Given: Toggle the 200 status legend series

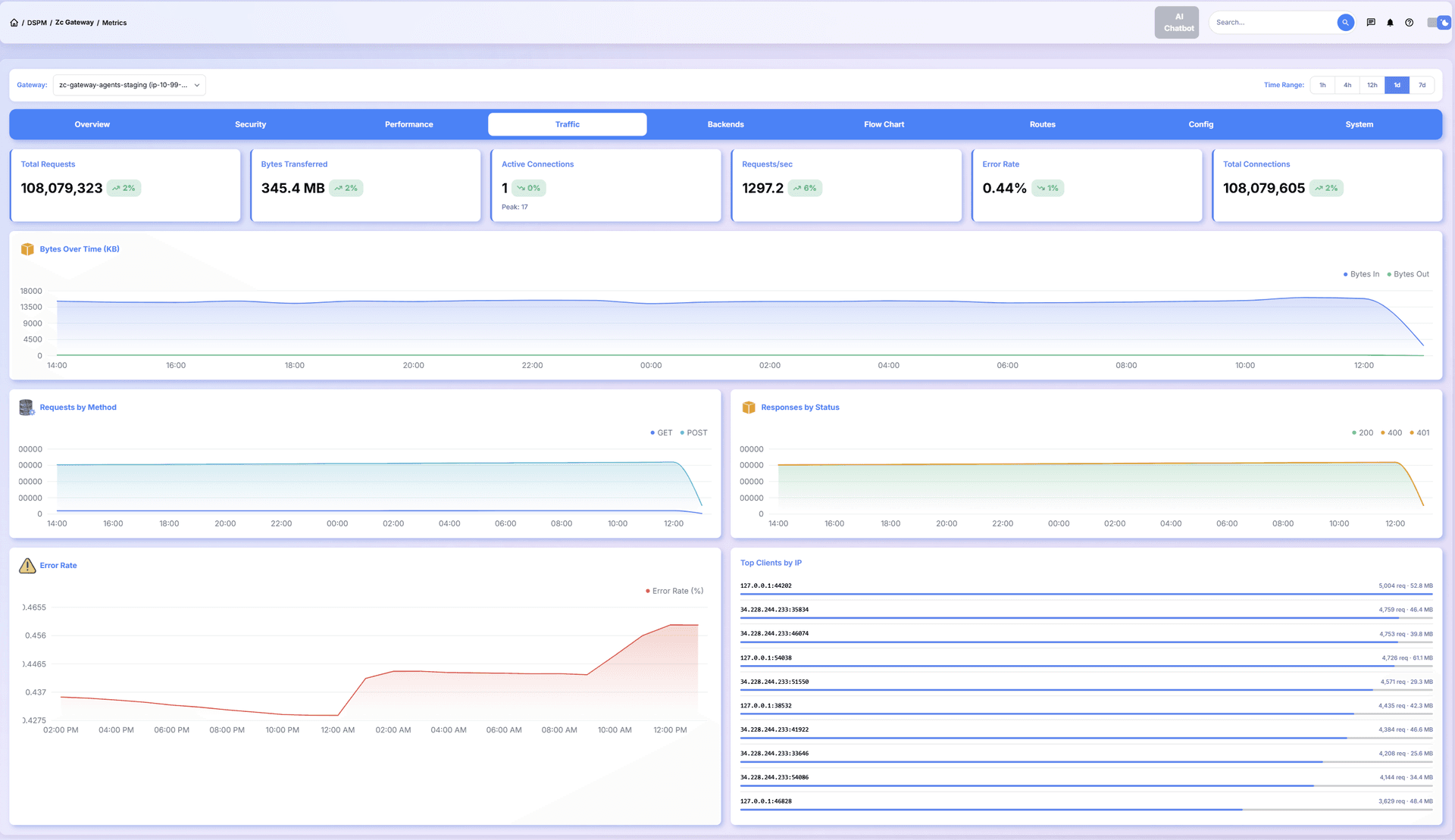Looking at the screenshot, I should [1363, 432].
